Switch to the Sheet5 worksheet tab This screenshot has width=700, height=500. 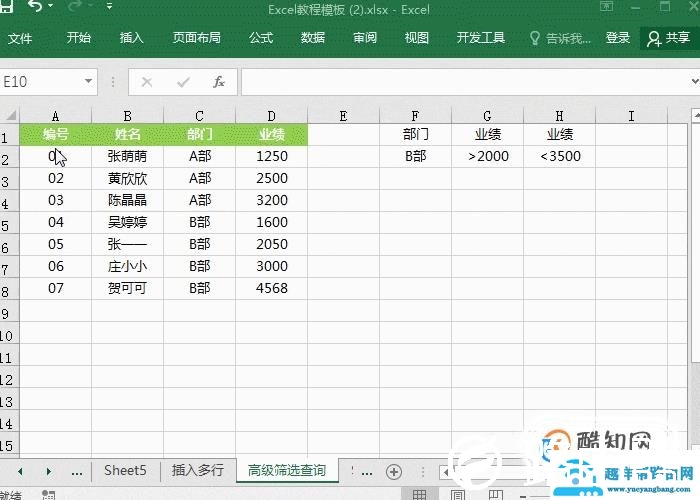point(125,471)
